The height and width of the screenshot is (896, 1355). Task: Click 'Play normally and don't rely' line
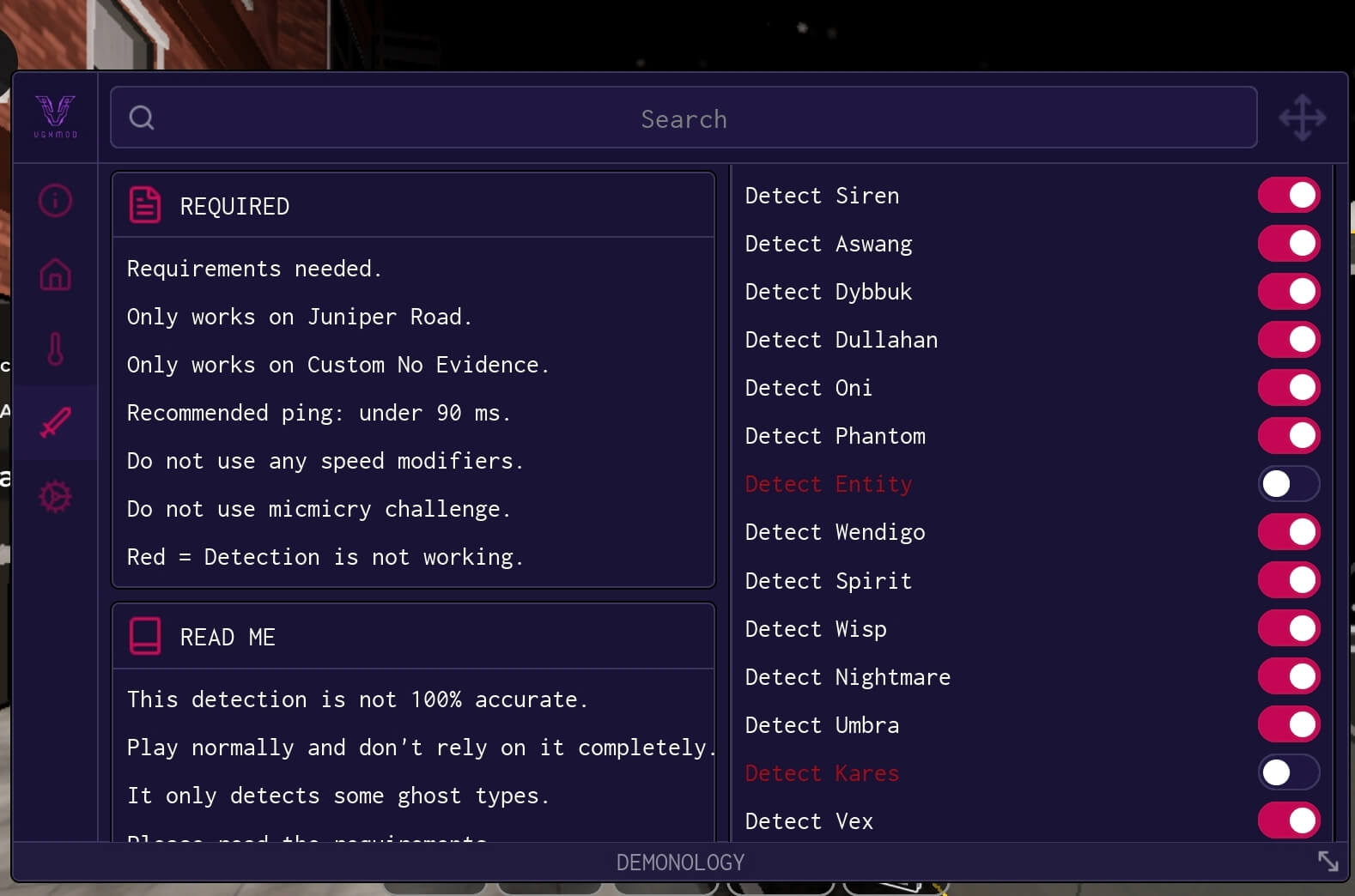pyautogui.click(x=421, y=748)
